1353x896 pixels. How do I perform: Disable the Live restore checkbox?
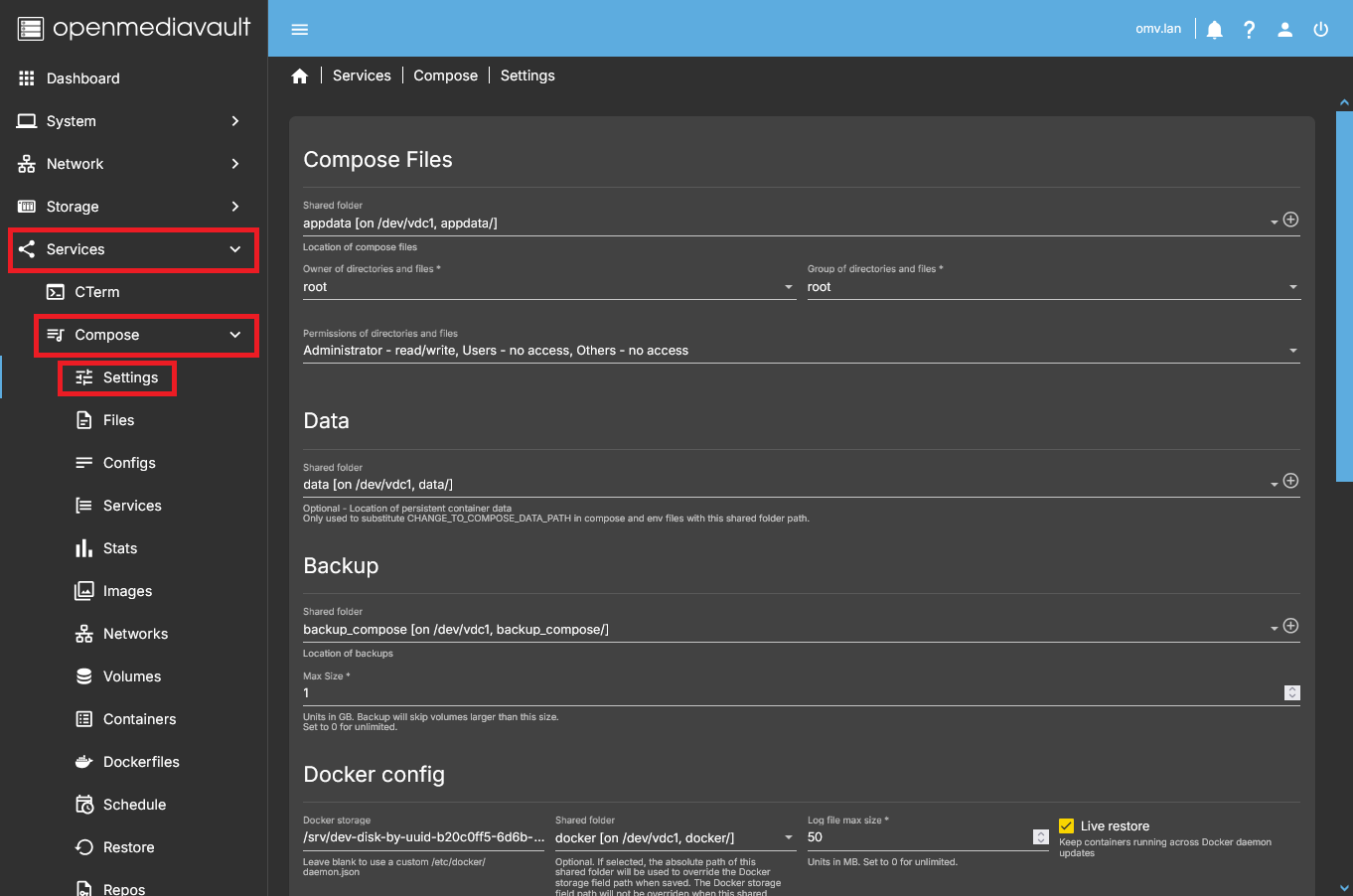coord(1066,826)
